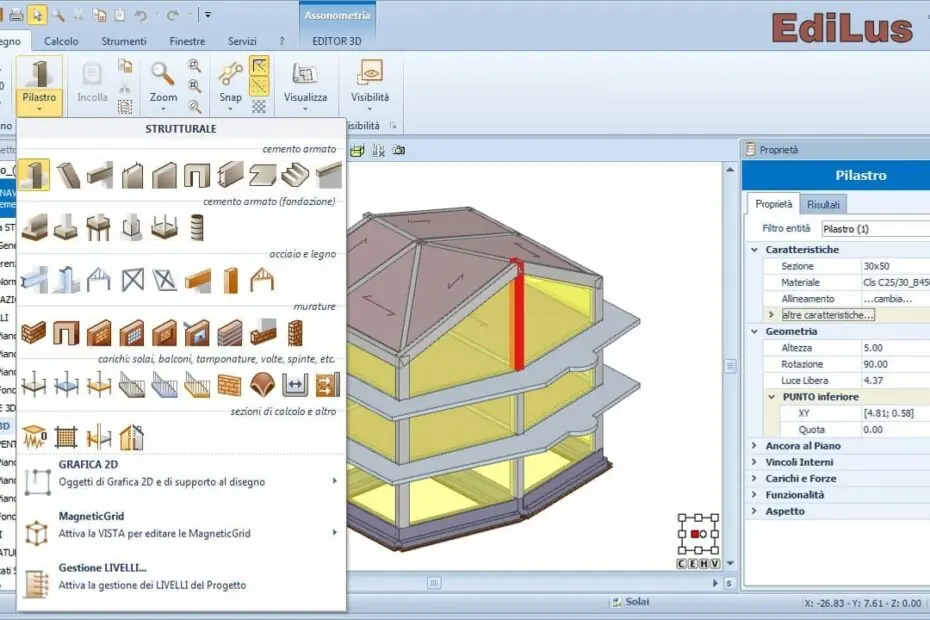
Task: Undo the last action with the arrow icon
Action: [x=141, y=15]
